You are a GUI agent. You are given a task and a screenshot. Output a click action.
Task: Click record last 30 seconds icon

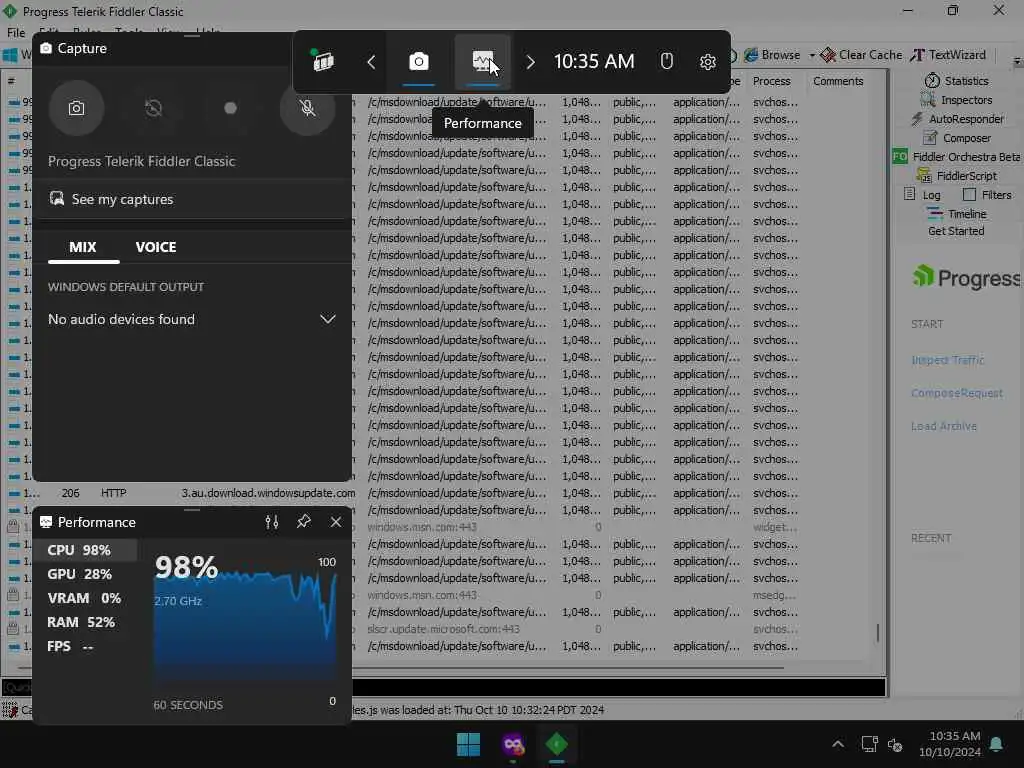point(153,108)
